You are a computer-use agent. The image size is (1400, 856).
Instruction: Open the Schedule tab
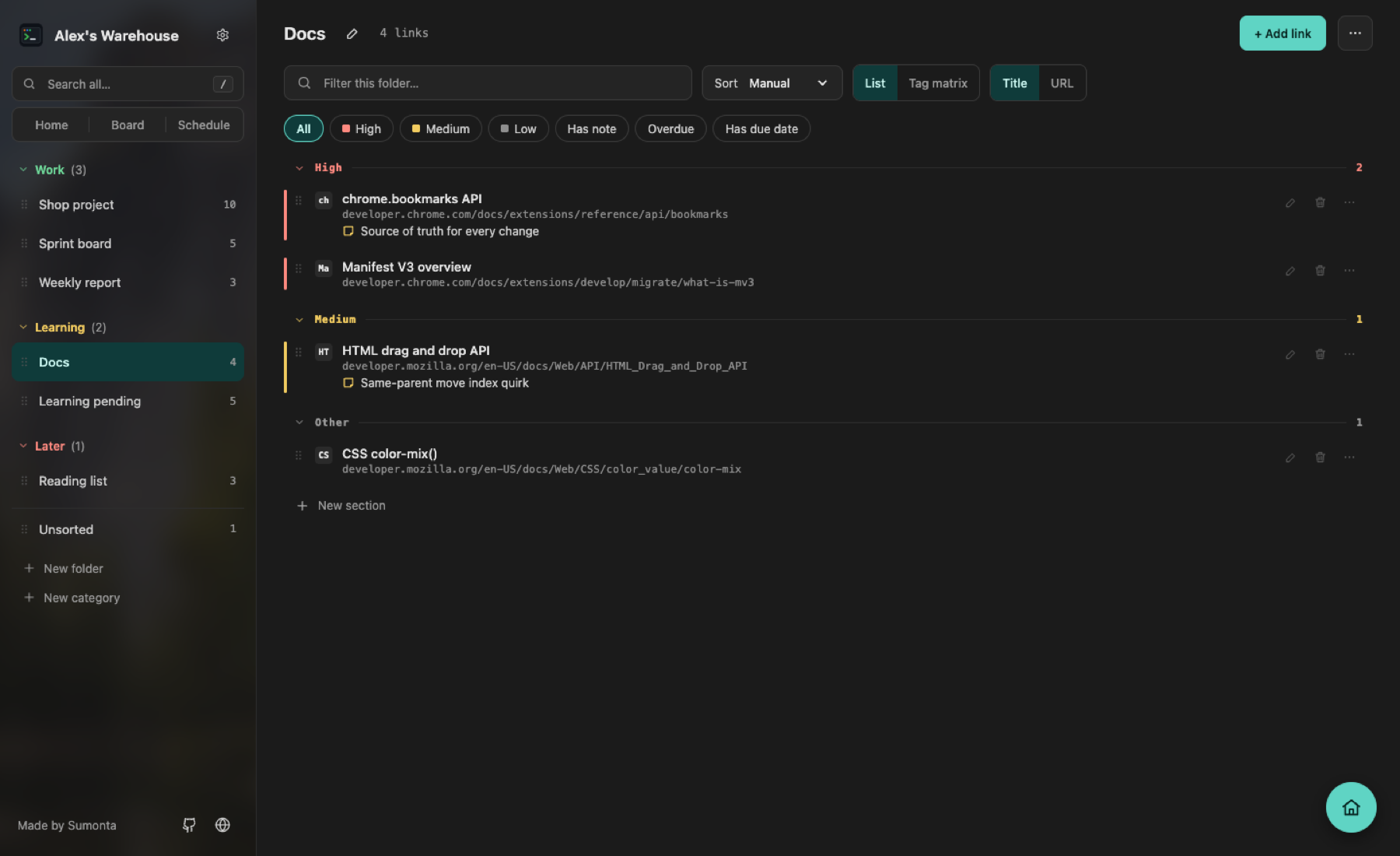tap(204, 125)
